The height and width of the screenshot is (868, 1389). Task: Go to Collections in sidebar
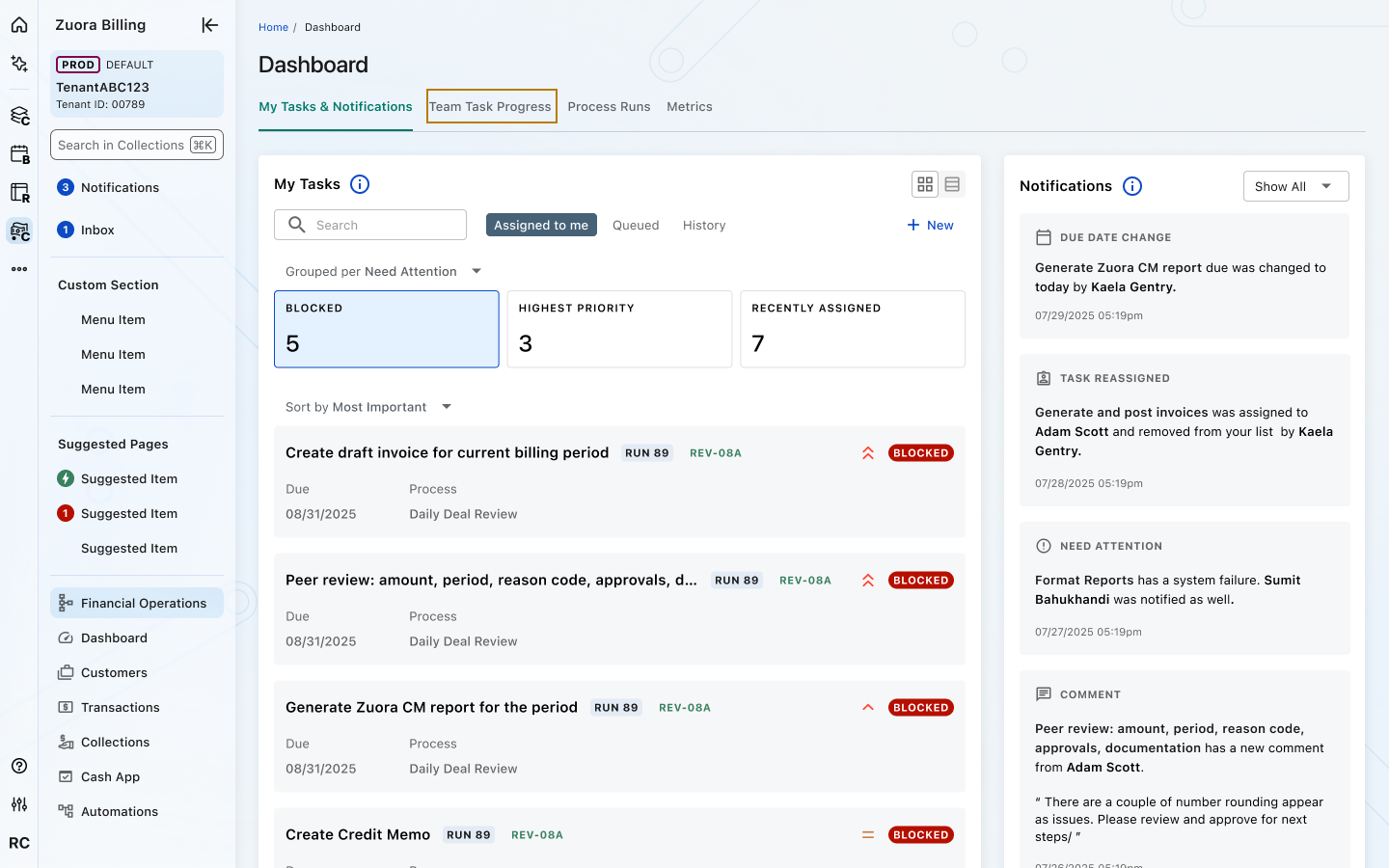point(137,743)
